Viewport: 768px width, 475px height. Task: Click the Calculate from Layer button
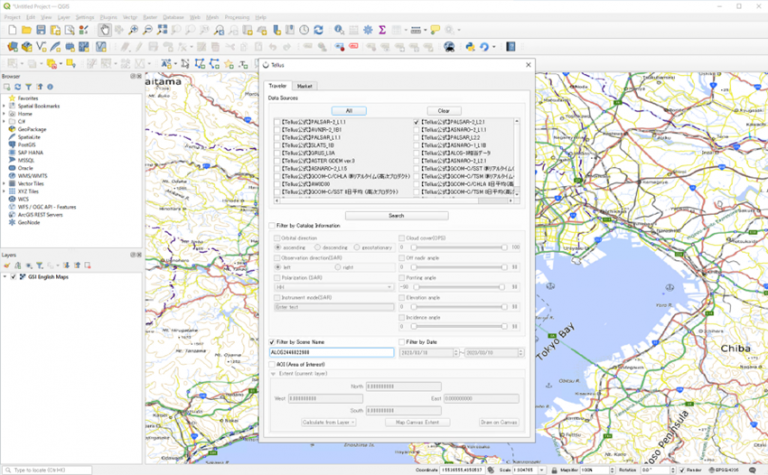click(329, 423)
